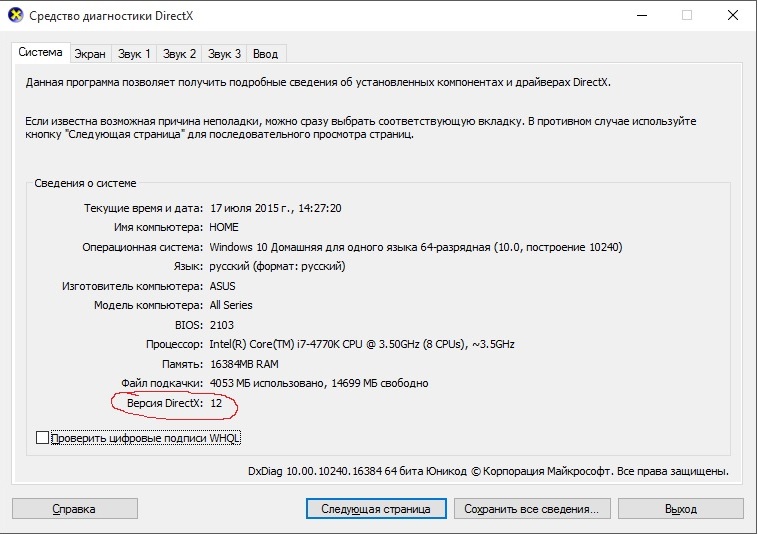Click Сохранить все сведения button

tap(530, 509)
